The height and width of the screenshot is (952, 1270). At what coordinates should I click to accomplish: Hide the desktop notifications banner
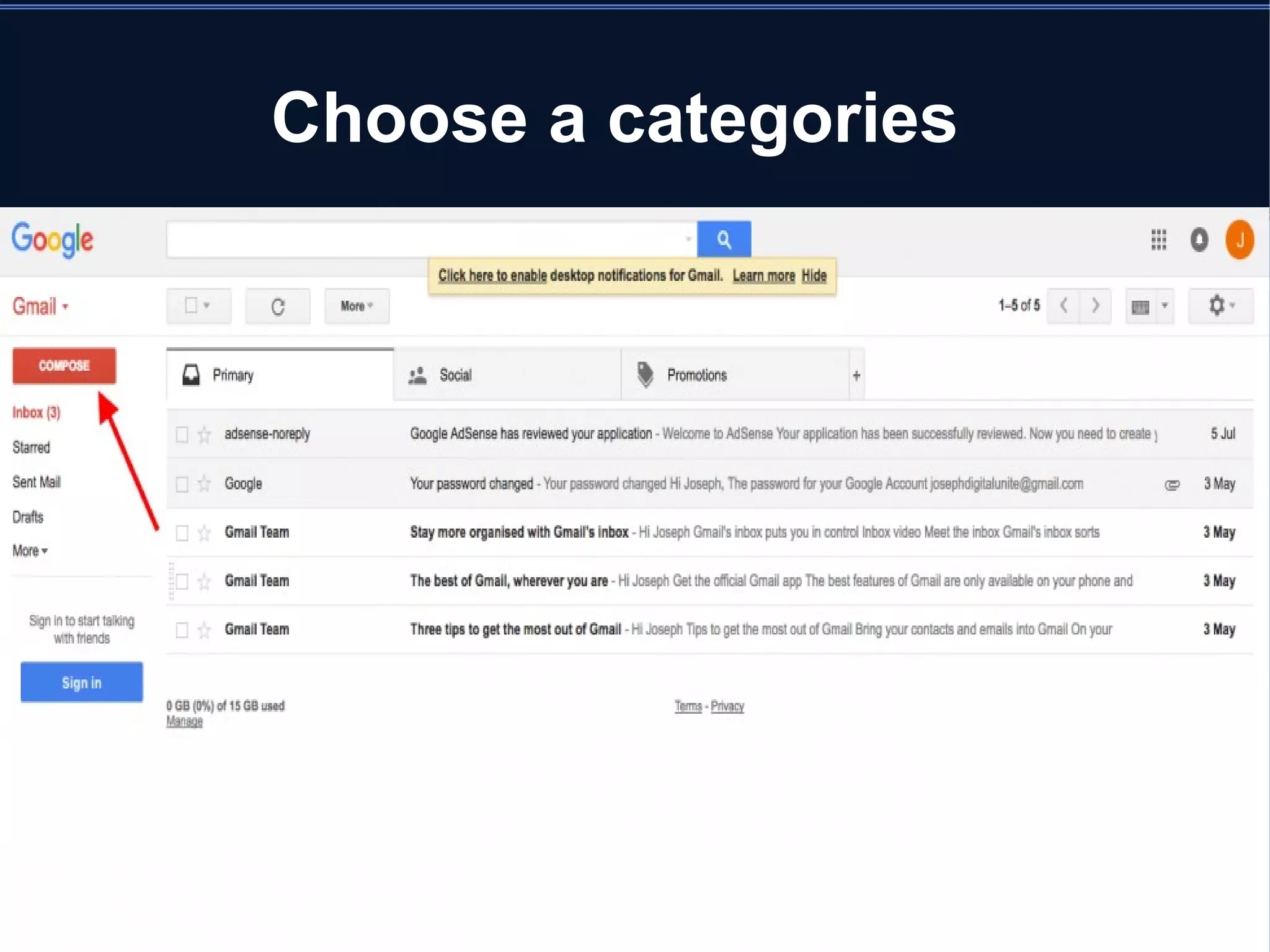point(814,275)
